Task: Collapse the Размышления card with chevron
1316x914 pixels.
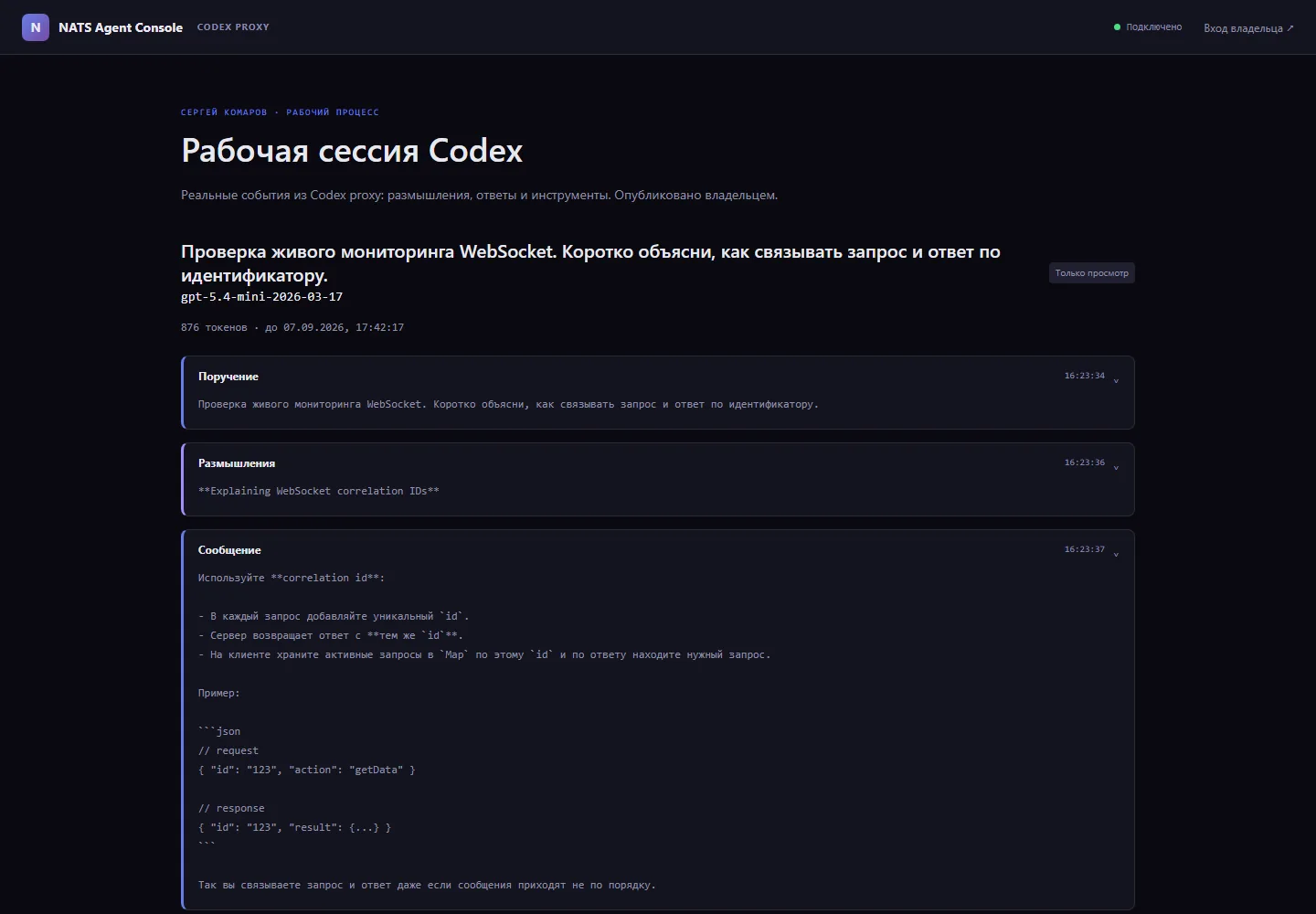Action: [x=1116, y=466]
